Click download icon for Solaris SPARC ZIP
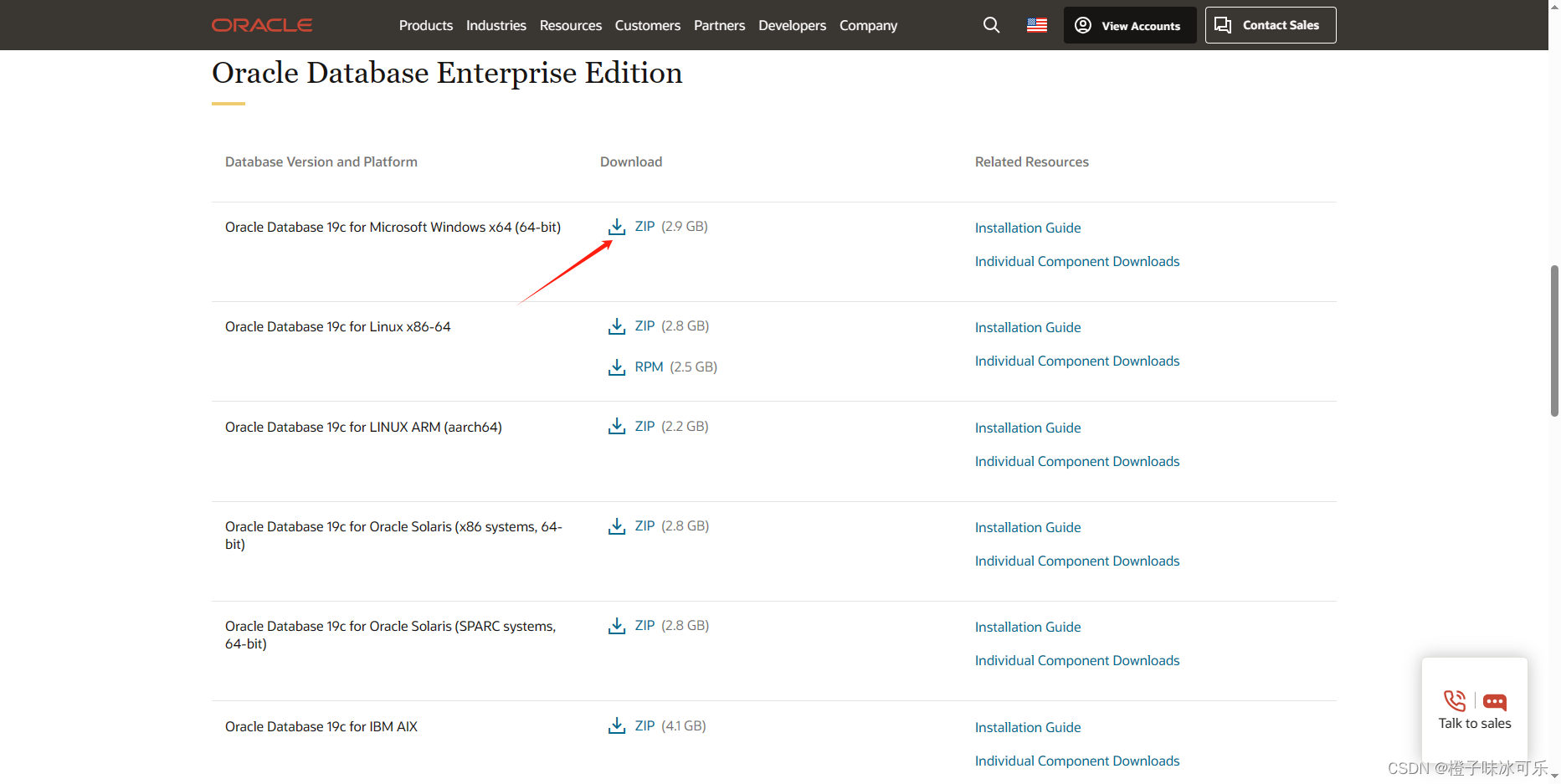 [617, 626]
